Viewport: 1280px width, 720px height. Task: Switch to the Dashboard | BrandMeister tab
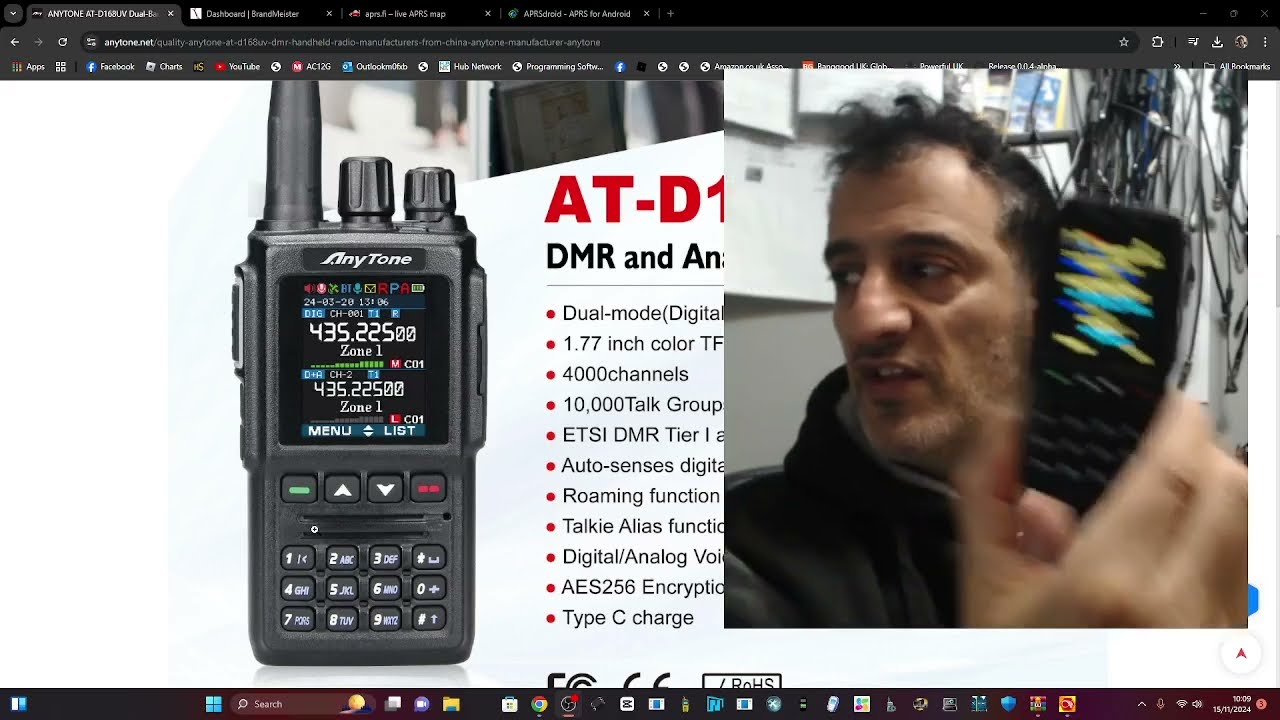(x=252, y=14)
